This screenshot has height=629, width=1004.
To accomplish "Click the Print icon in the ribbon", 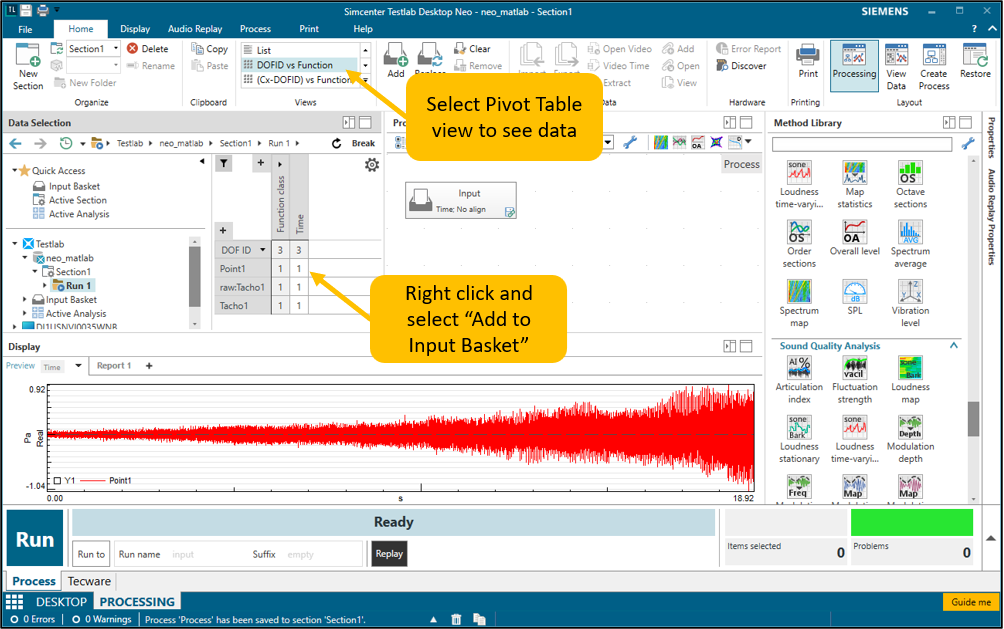I will (807, 61).
